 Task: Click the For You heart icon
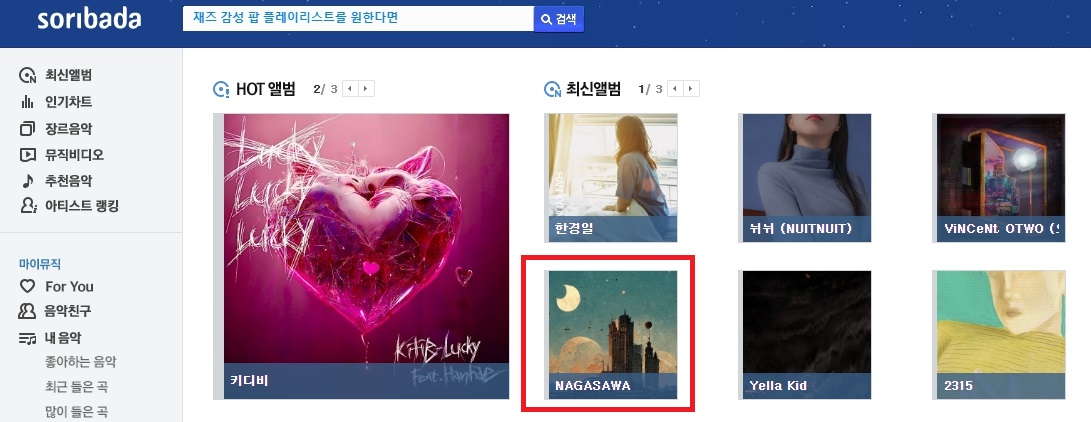27,286
